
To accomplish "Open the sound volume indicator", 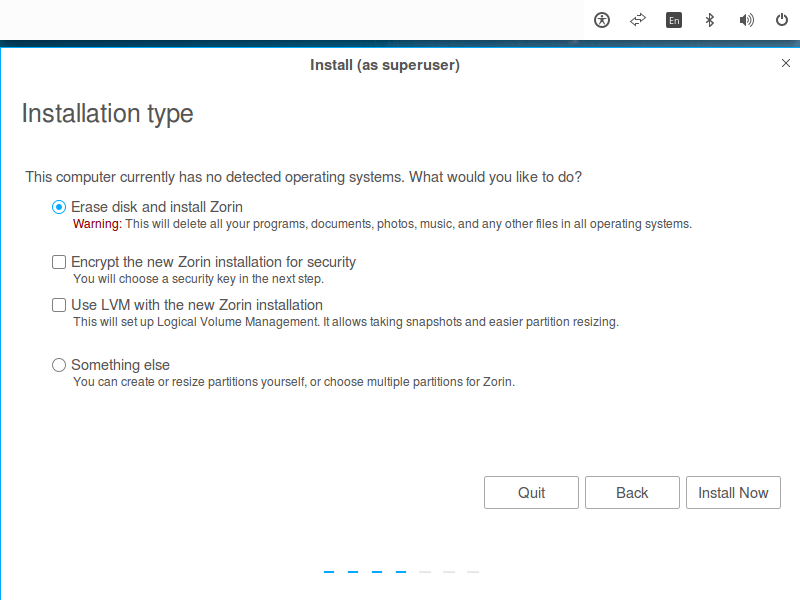I will (746, 20).
